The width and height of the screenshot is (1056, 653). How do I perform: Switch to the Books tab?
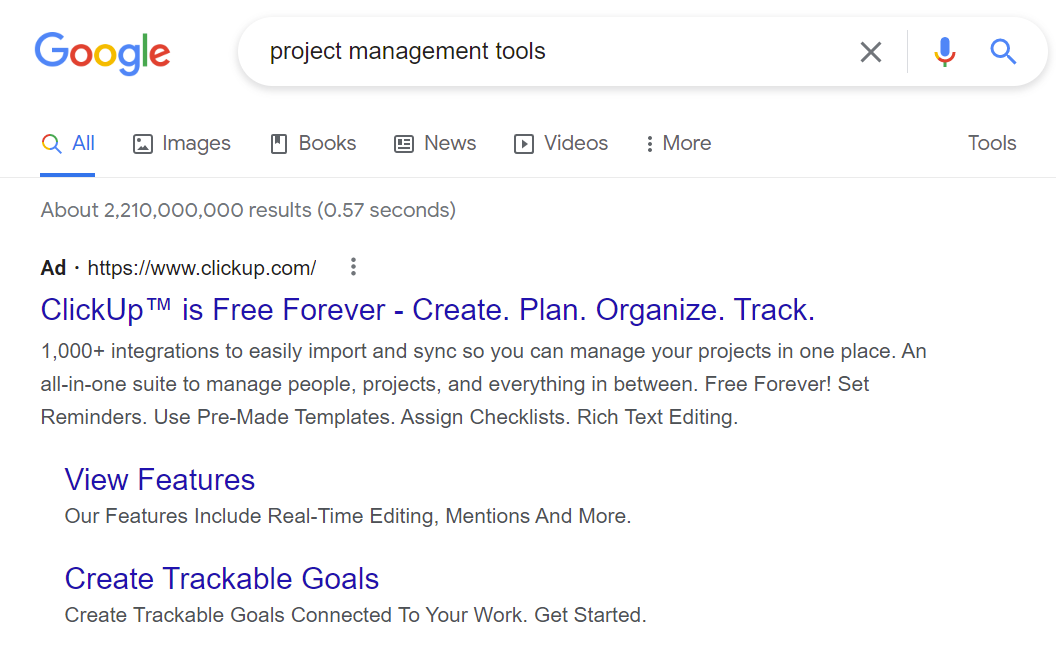[313, 143]
